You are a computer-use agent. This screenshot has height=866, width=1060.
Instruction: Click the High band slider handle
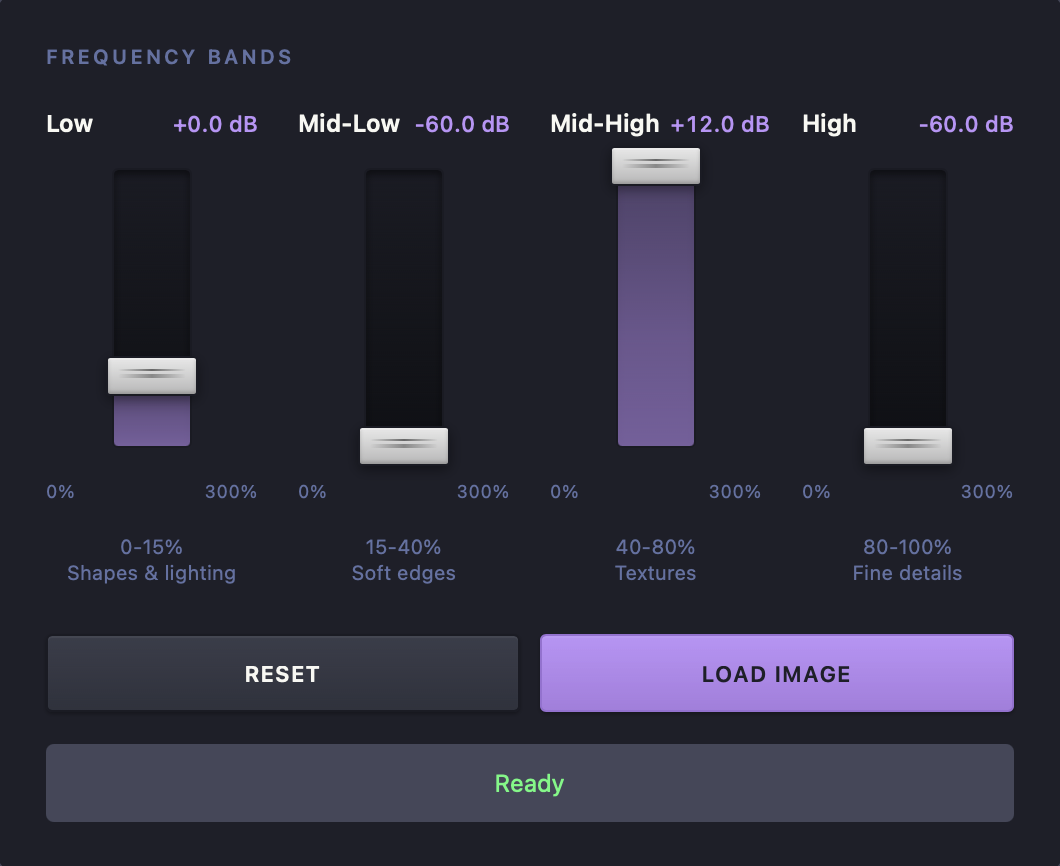[908, 446]
